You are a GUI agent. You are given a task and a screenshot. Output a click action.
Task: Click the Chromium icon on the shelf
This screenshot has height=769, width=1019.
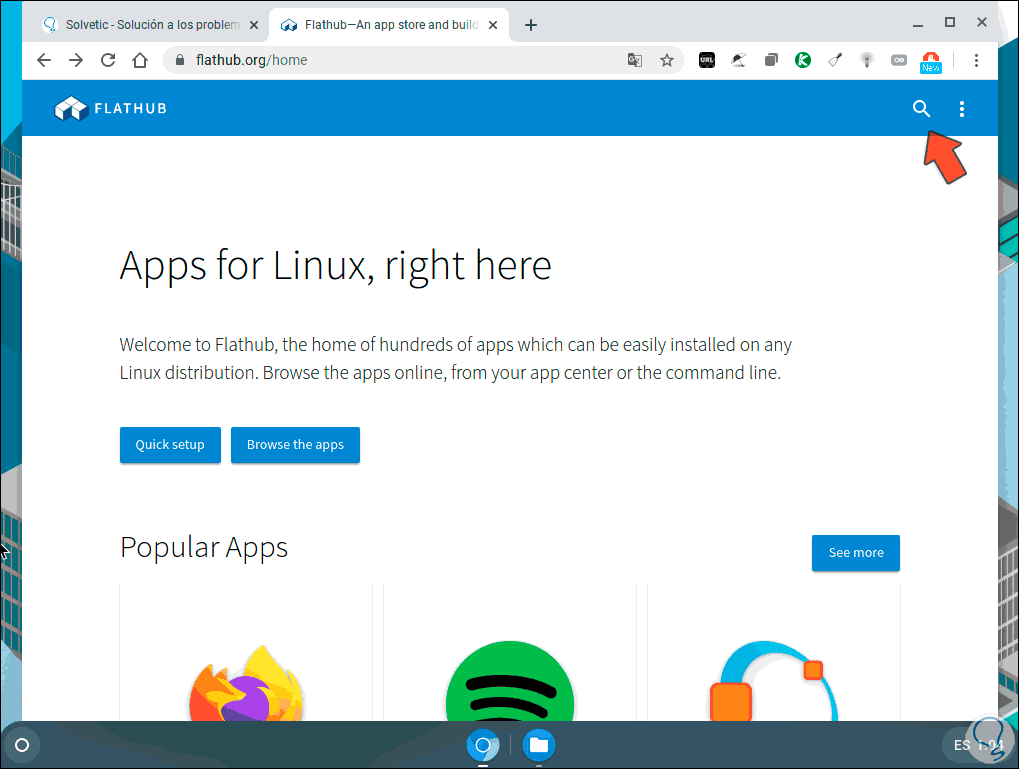[483, 745]
